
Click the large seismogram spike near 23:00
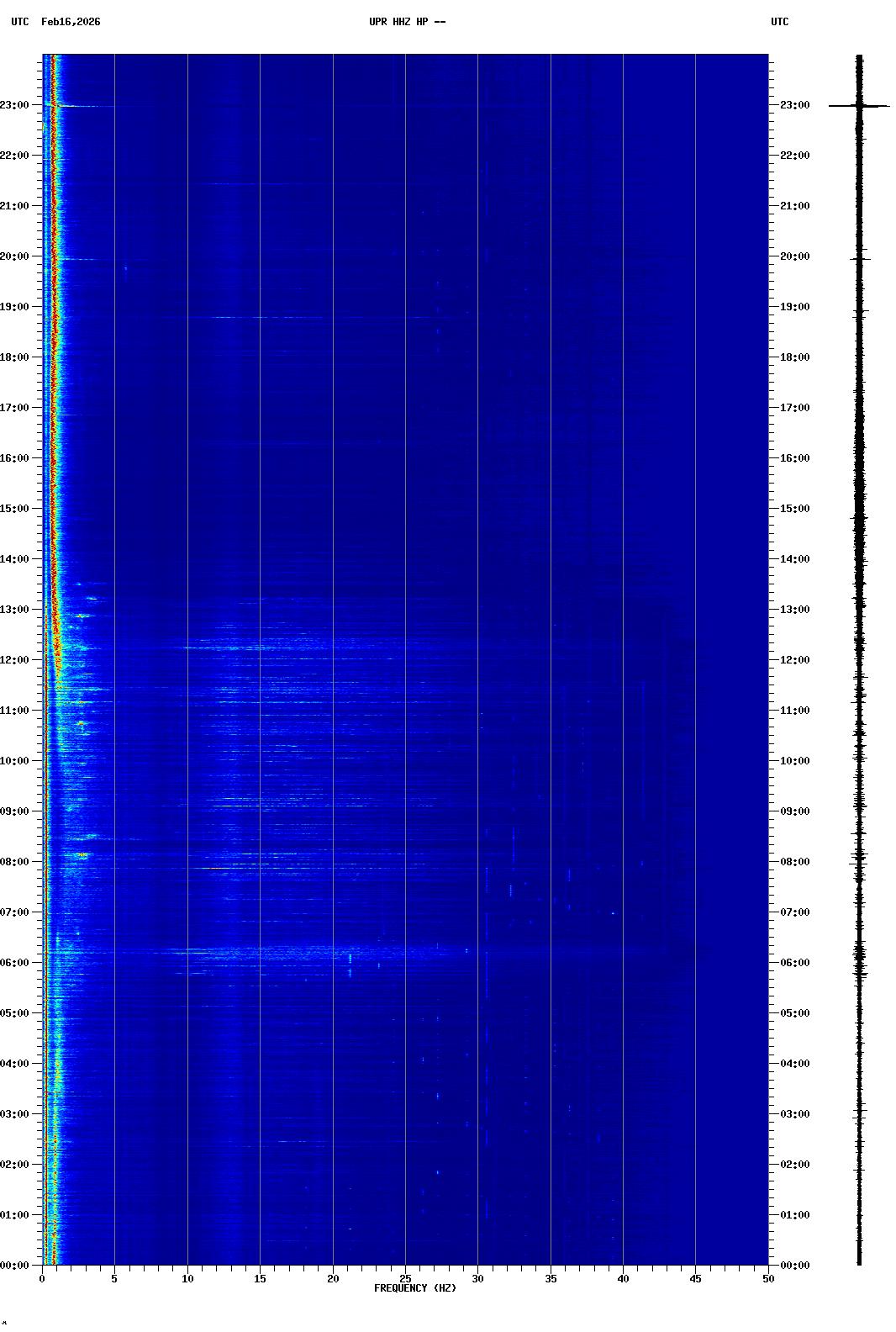[859, 106]
